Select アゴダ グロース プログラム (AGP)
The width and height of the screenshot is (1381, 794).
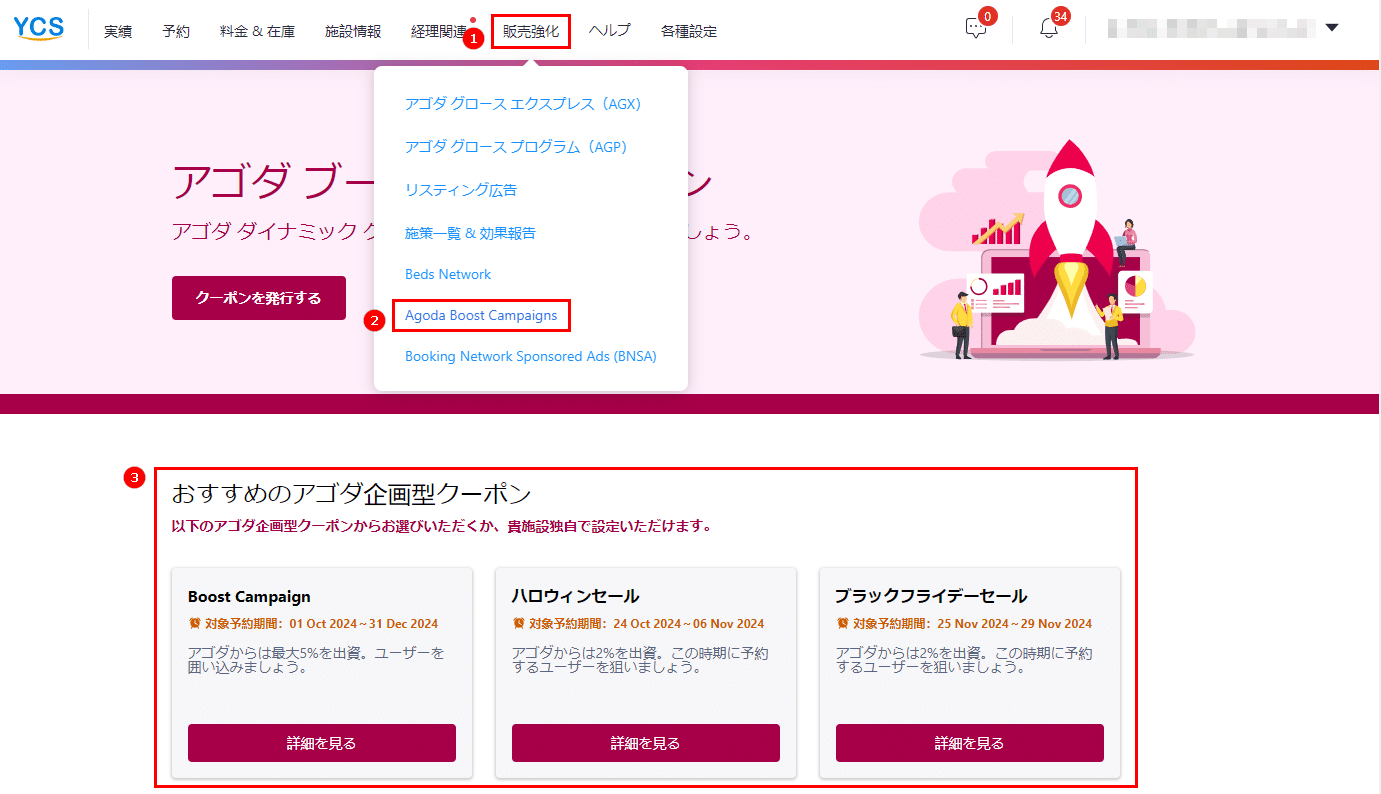[516, 147]
